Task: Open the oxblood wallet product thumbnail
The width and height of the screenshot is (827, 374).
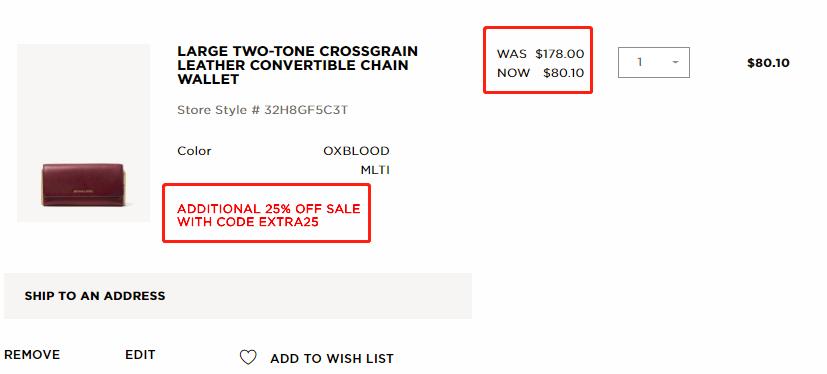Action: point(83,133)
